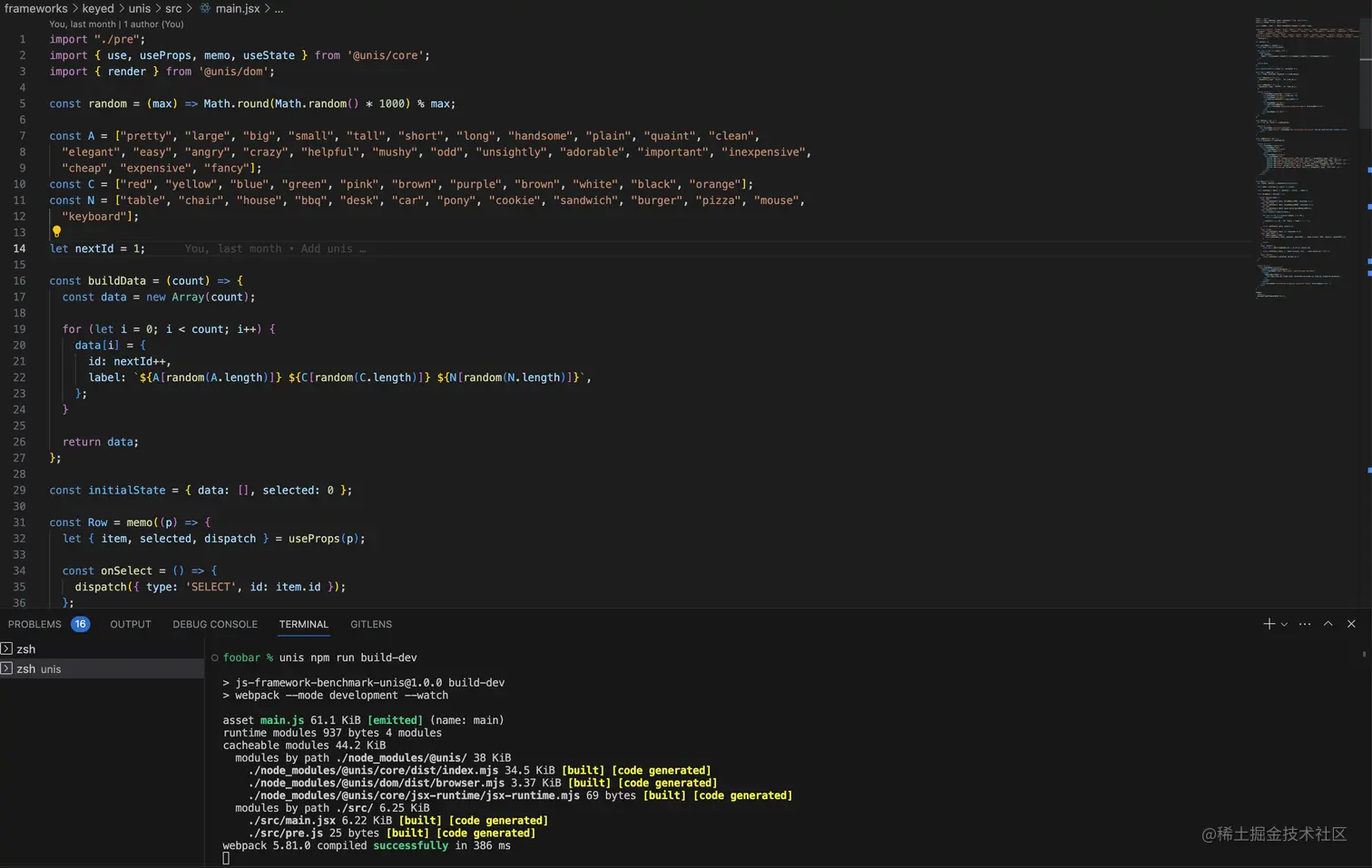The width and height of the screenshot is (1372, 868).
Task: Show the DEBUG CONSOLE tab
Action: (215, 624)
